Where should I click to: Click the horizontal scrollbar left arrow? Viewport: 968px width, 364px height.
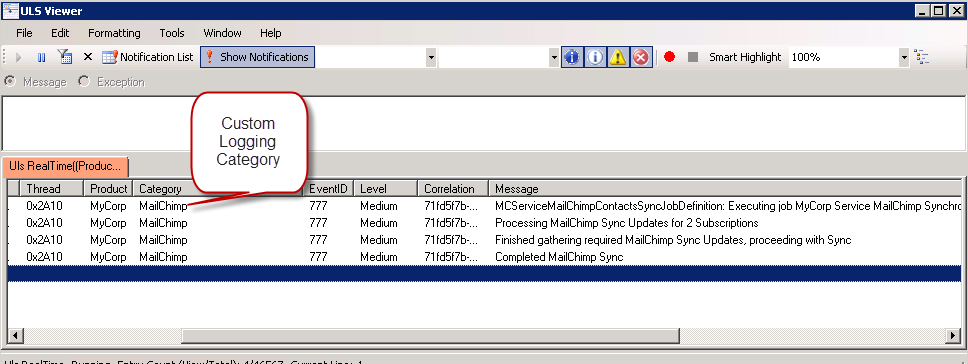tap(15, 336)
